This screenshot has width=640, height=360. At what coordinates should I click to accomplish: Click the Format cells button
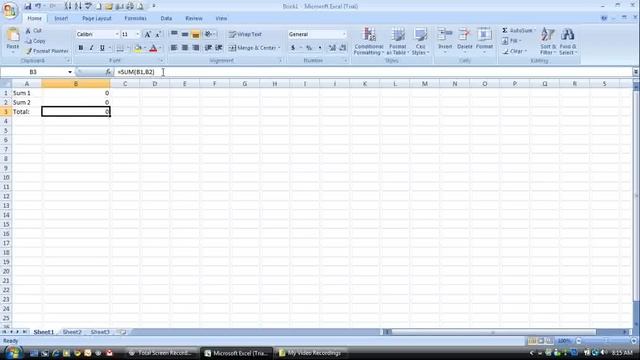pyautogui.click(x=484, y=39)
